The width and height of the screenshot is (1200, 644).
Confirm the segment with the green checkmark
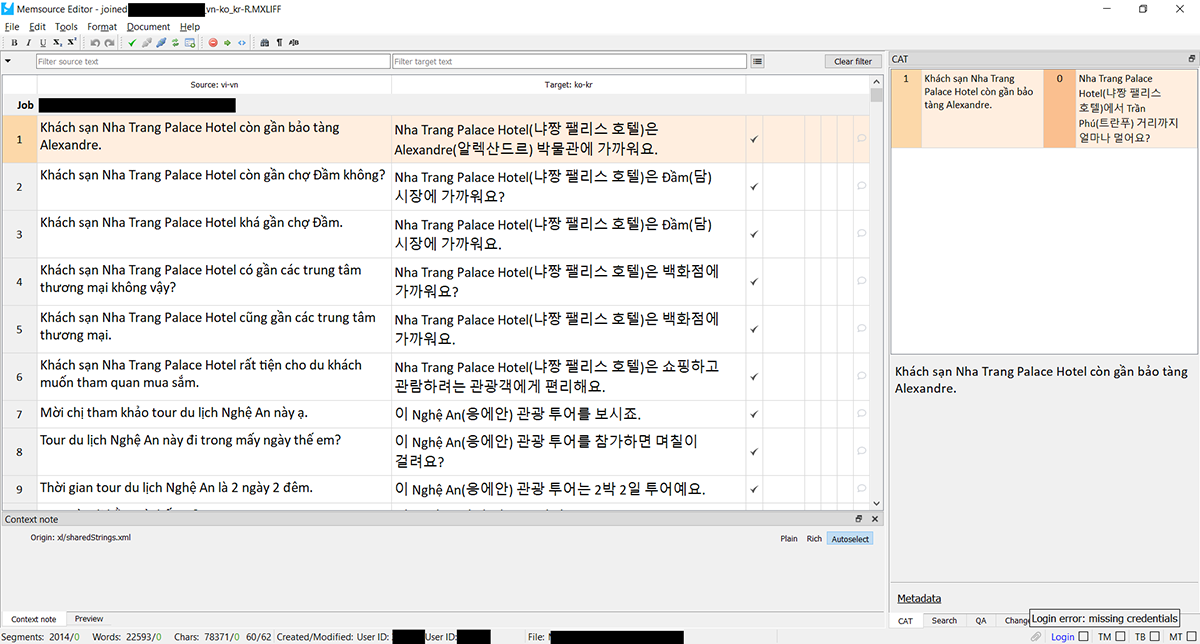pos(132,43)
